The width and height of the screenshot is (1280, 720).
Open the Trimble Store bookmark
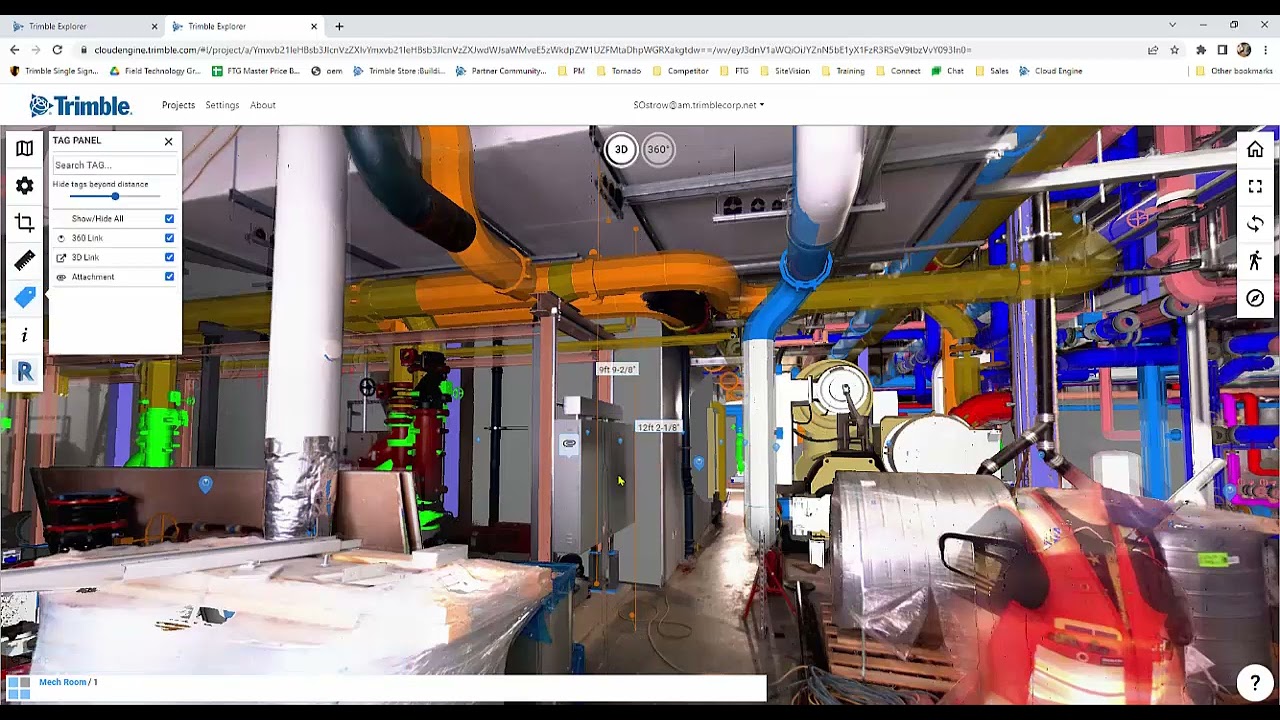tap(399, 71)
